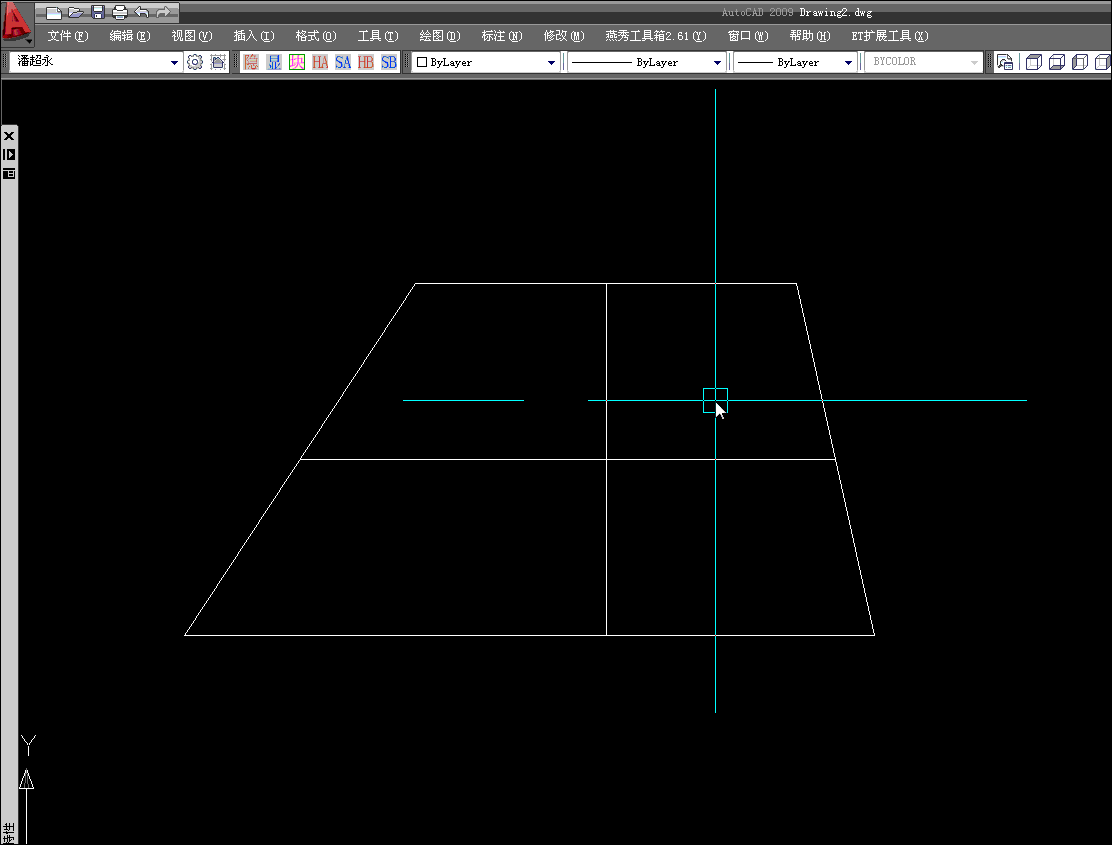Open the linetype ByLayer dropdown
This screenshot has height=845, width=1112.
tap(717, 62)
